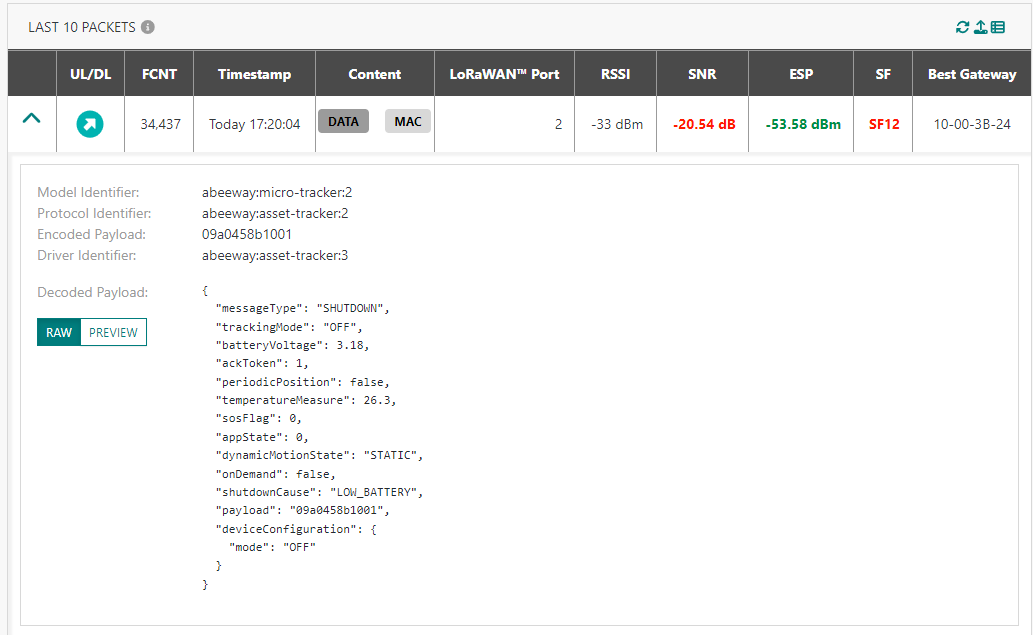Screen dimensions: 1033x635
Task: Click the SF12 spreading factor value
Action: point(883,124)
